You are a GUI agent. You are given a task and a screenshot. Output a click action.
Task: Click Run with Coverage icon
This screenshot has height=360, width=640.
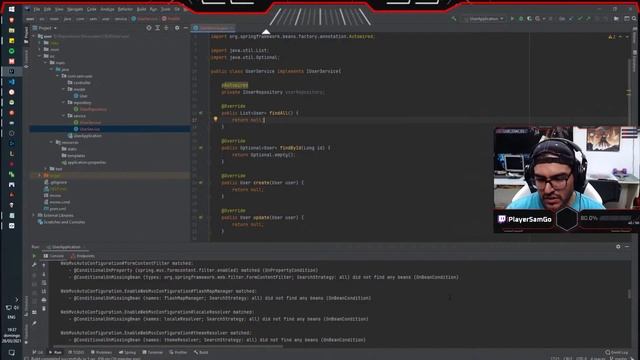pyautogui.click(x=529, y=19)
